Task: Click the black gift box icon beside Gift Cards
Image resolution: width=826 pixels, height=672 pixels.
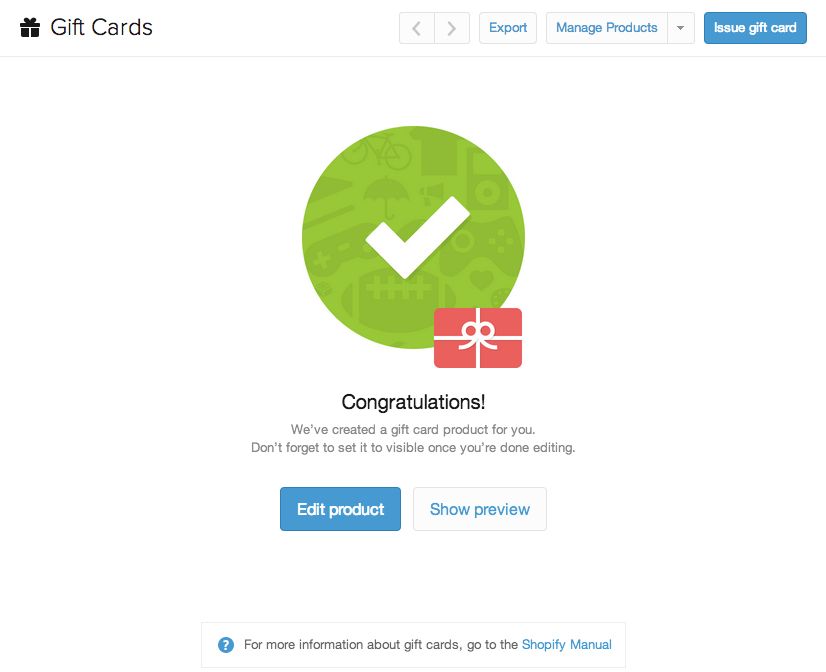Action: pyautogui.click(x=30, y=27)
